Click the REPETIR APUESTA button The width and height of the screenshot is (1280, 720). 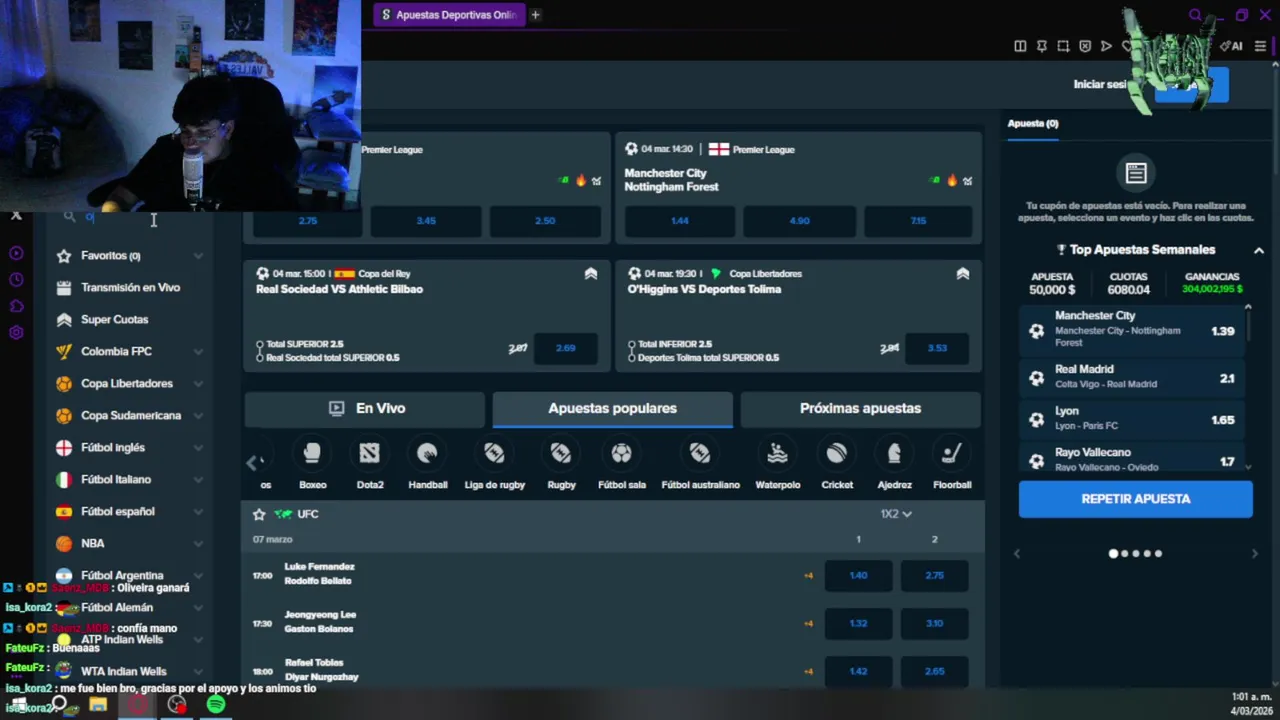tap(1136, 499)
